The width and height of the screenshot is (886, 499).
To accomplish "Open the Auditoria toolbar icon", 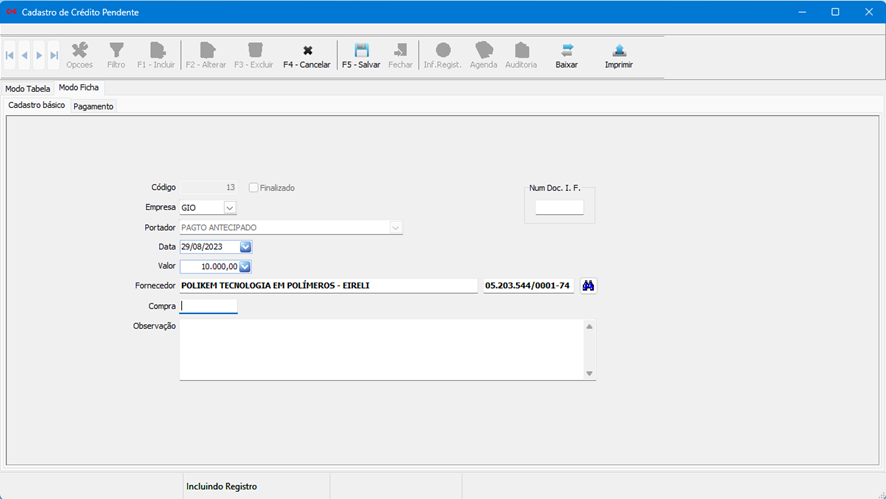I will 521,50.
